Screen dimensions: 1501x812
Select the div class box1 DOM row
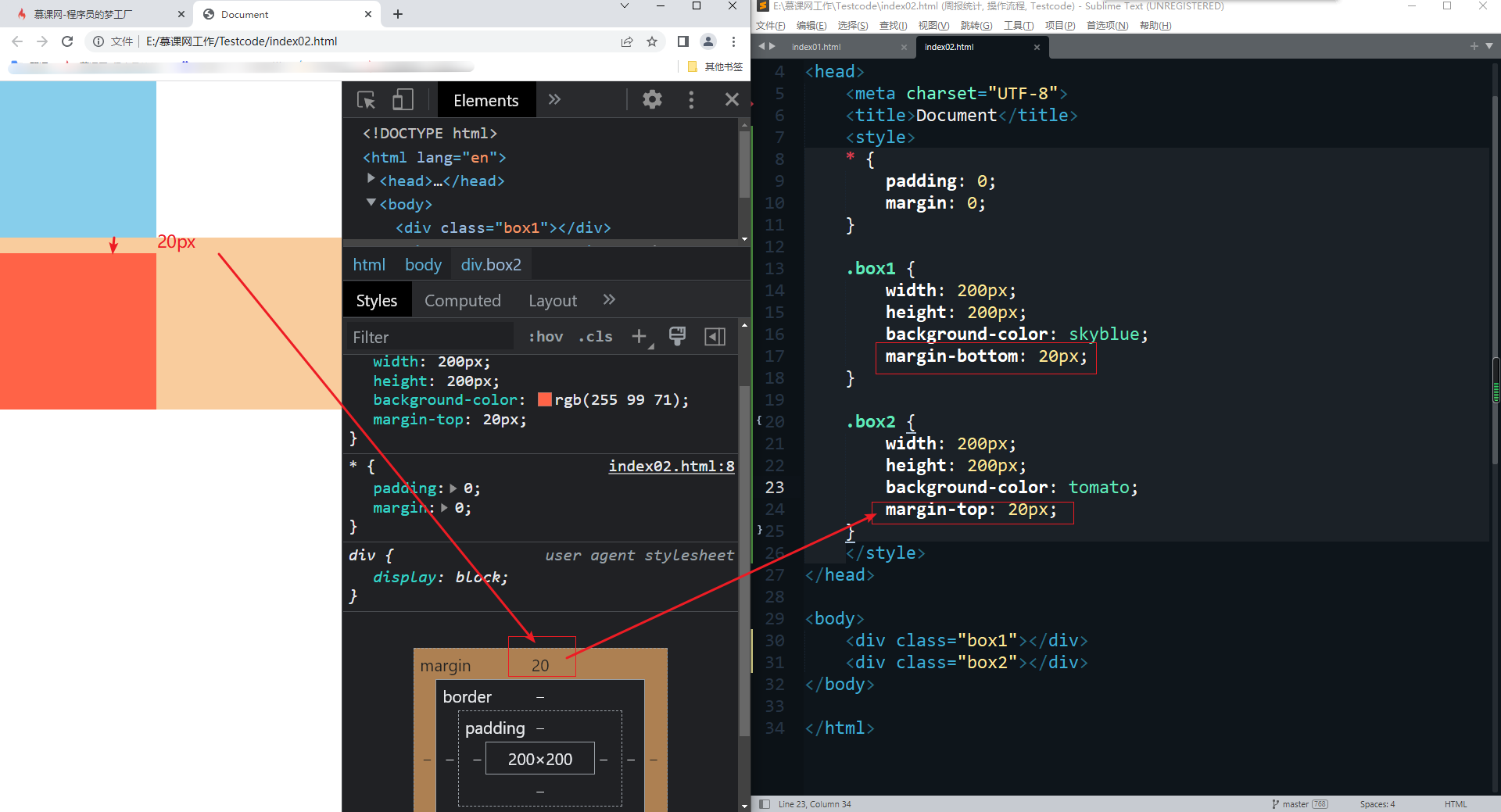(503, 227)
